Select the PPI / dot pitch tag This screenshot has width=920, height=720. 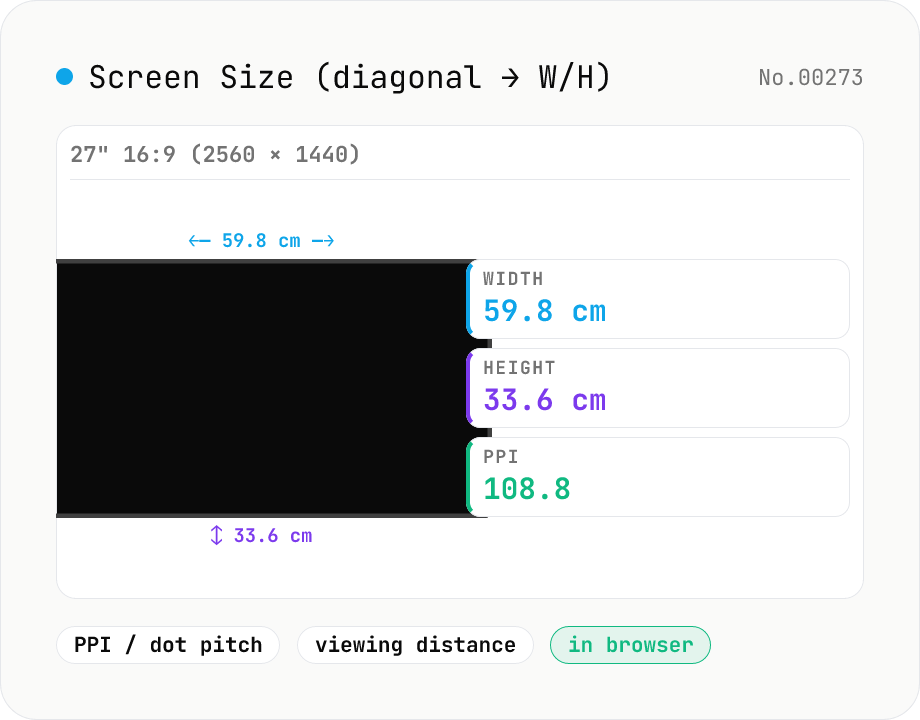coord(168,645)
